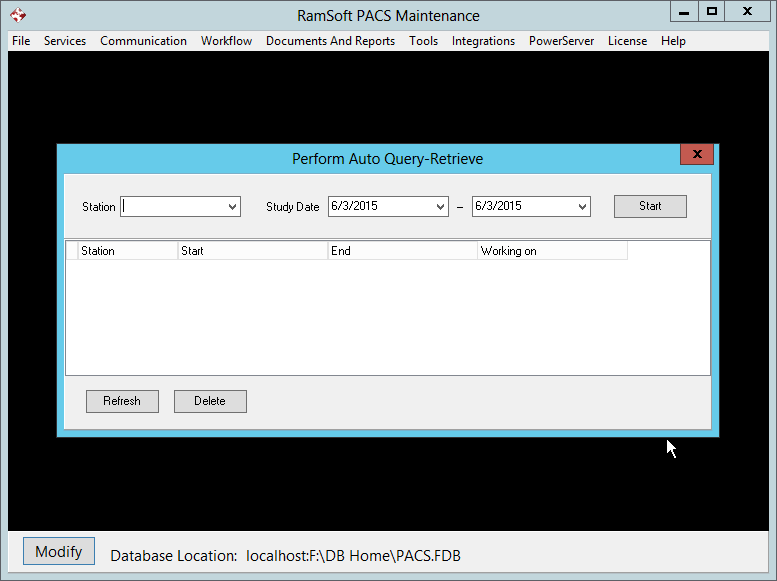Expand the Study Date start dropdown
The image size is (777, 581).
click(441, 207)
